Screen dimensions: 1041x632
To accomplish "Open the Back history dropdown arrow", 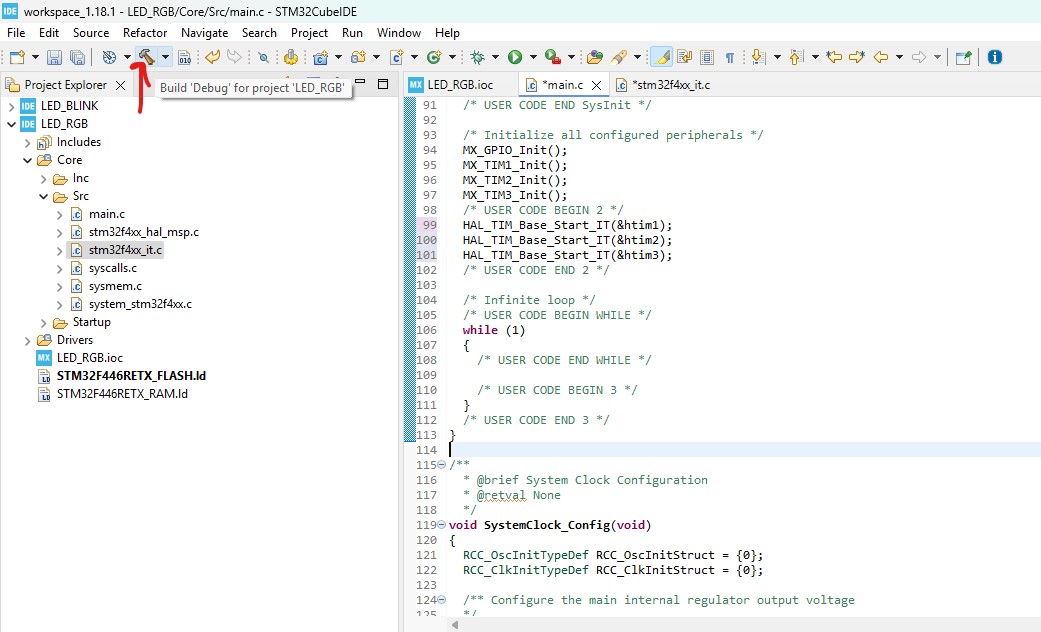I will 899,57.
